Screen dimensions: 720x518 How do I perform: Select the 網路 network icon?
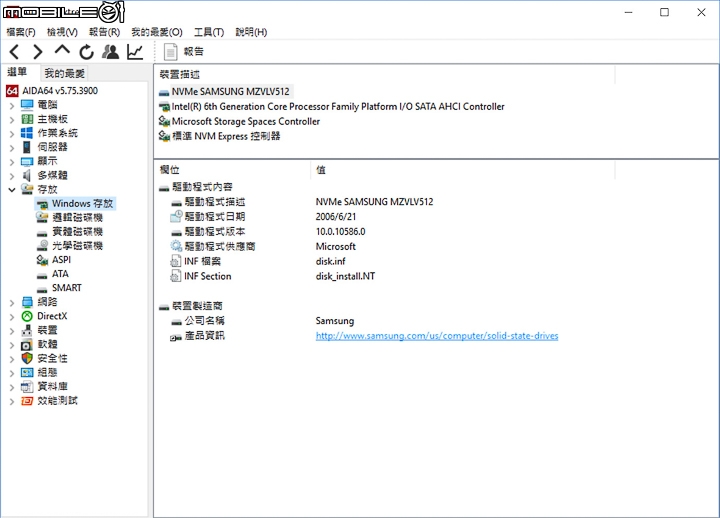27,302
